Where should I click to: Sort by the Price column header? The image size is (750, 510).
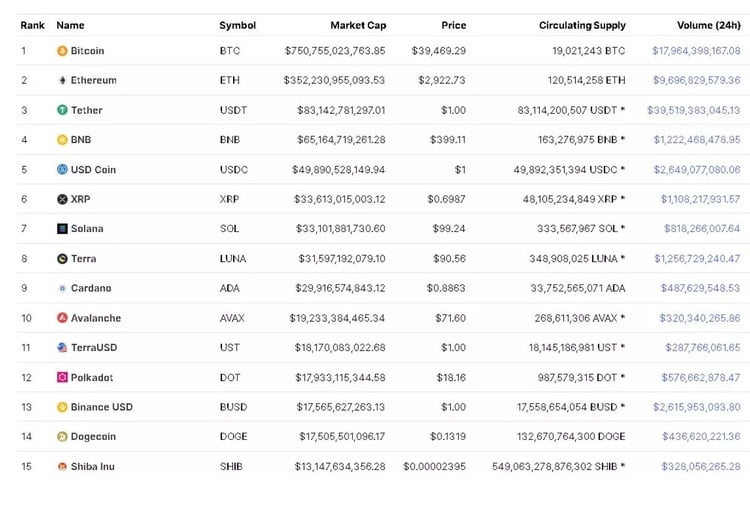click(453, 25)
